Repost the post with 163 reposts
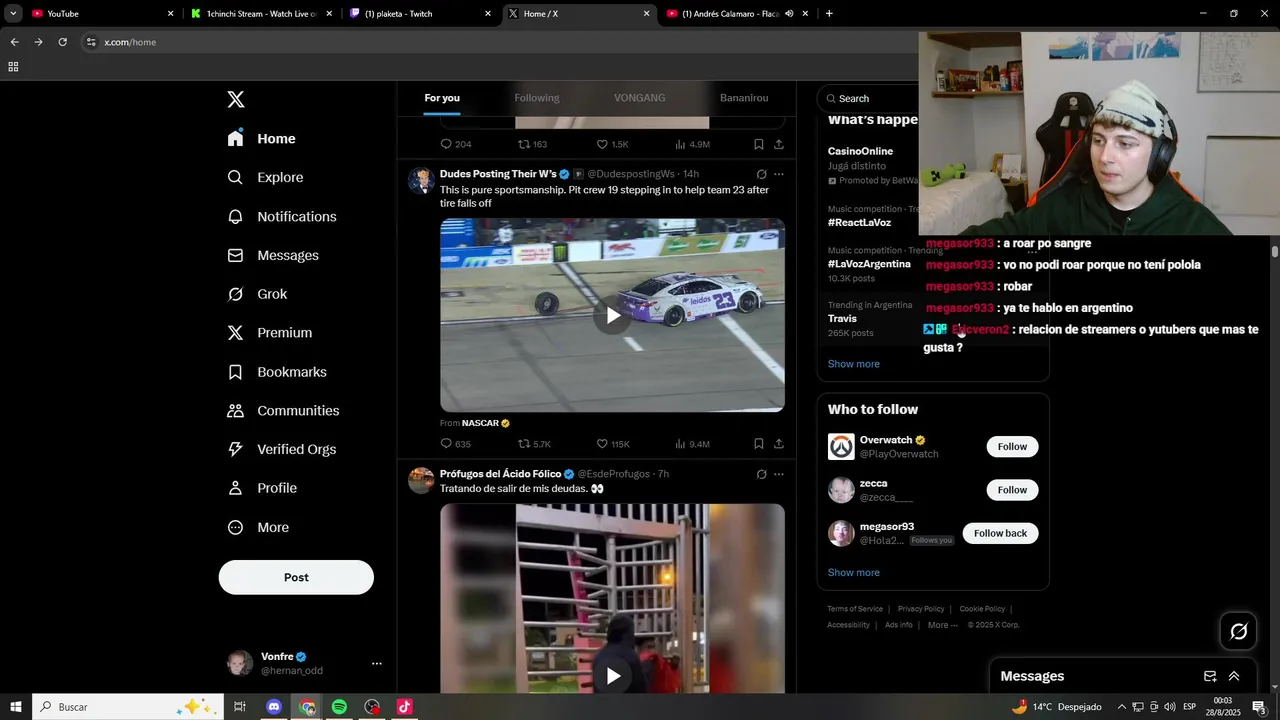The width and height of the screenshot is (1280, 720). click(x=532, y=145)
